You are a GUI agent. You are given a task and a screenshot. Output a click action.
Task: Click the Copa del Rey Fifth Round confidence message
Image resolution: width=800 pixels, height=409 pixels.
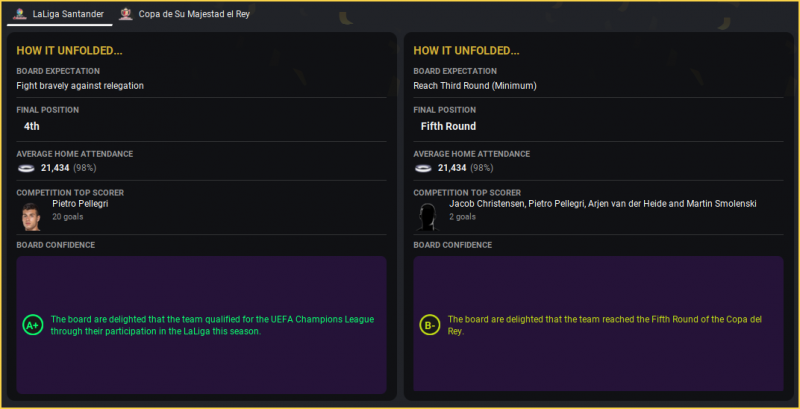click(x=605, y=325)
